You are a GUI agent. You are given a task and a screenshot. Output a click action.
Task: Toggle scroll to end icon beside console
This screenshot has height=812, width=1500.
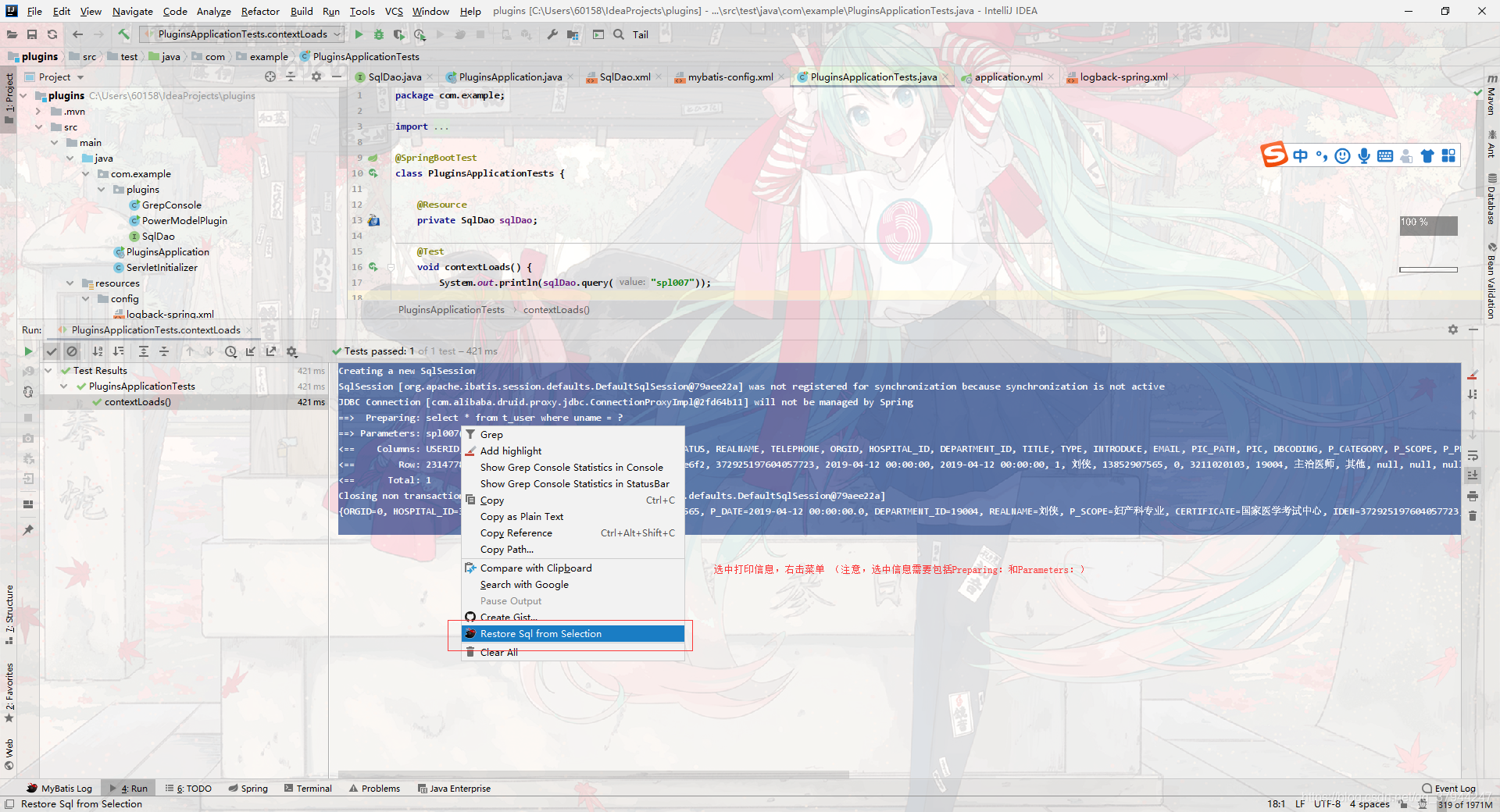click(1473, 475)
